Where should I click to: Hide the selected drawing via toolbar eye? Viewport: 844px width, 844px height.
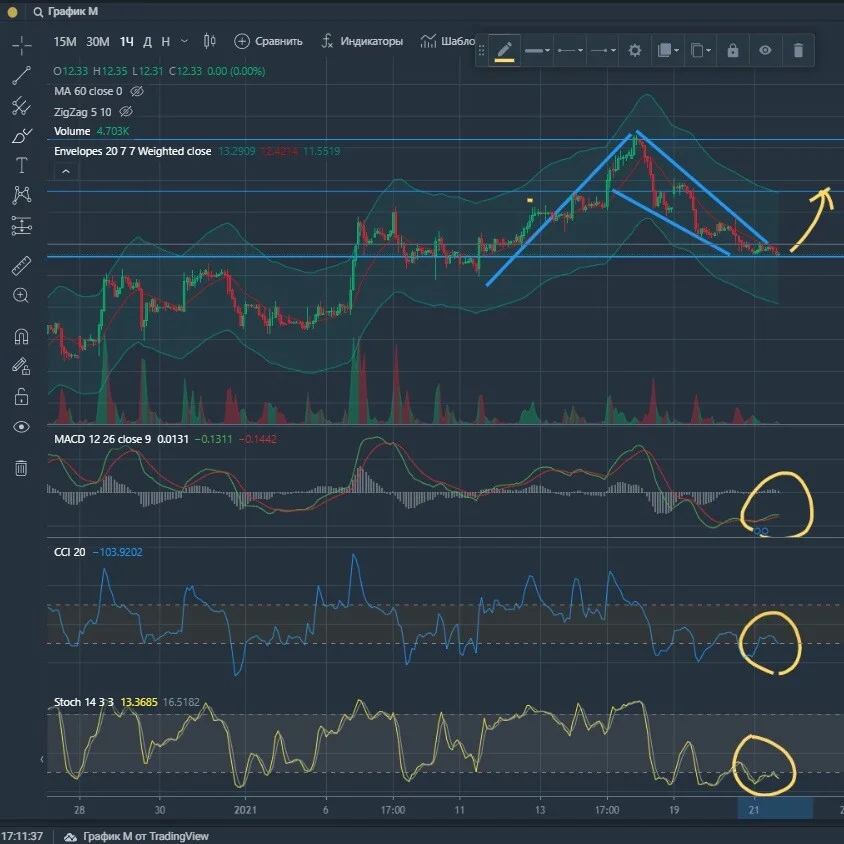point(765,51)
